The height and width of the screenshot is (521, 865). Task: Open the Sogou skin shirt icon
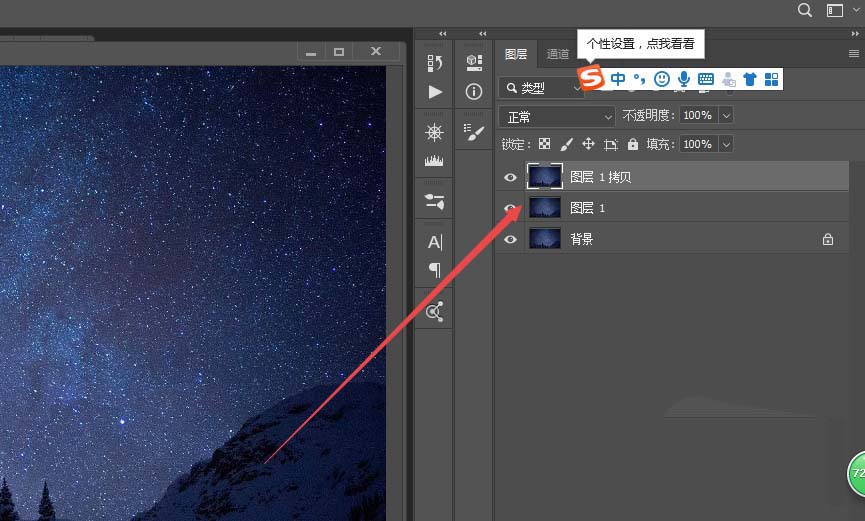750,79
